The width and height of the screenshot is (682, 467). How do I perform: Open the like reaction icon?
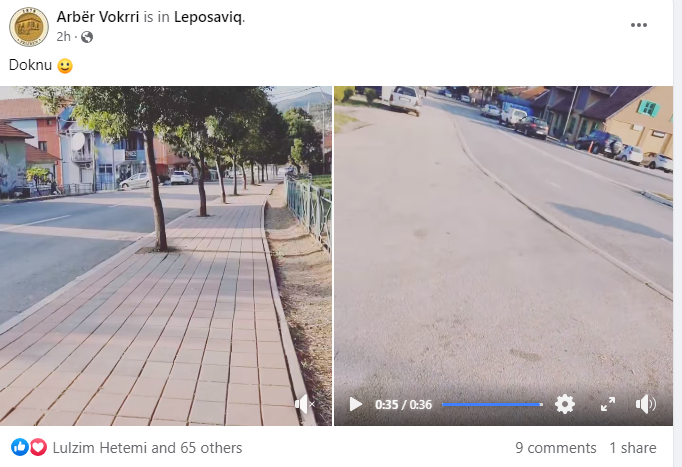[20, 447]
